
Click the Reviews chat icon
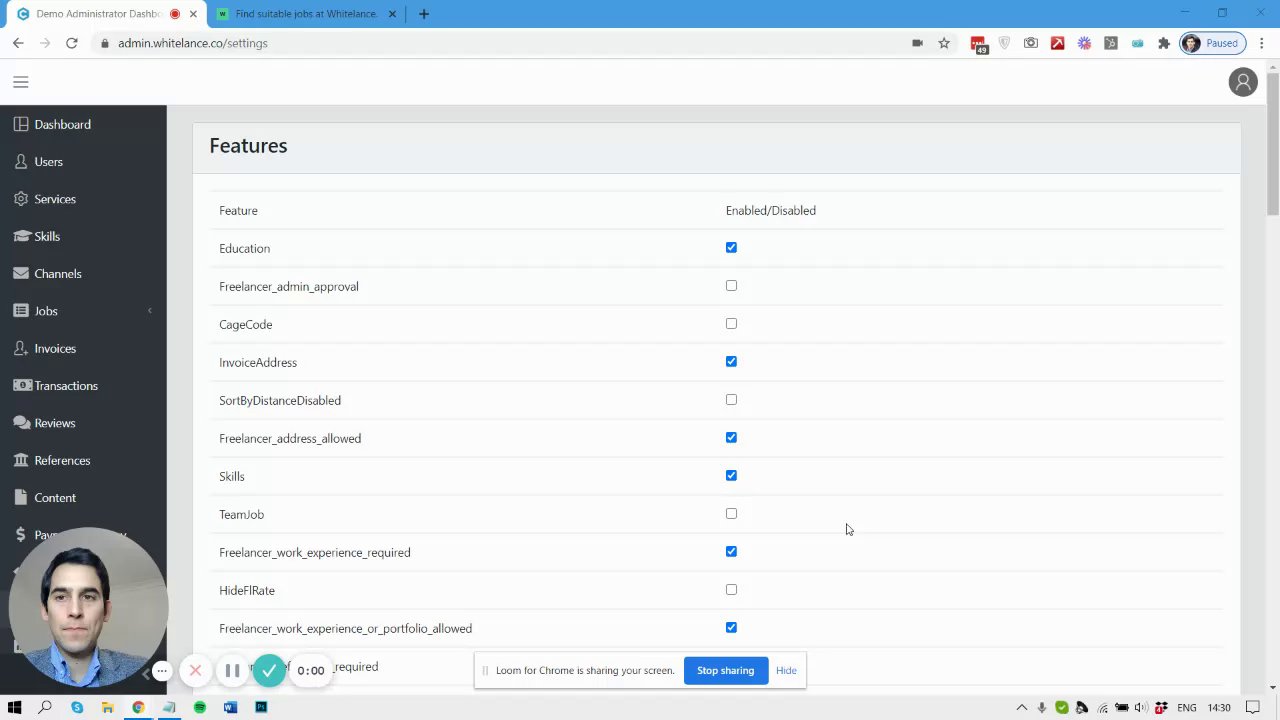click(x=21, y=423)
